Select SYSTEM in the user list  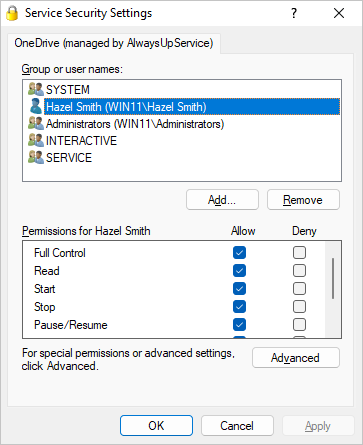pyautogui.click(x=68, y=90)
